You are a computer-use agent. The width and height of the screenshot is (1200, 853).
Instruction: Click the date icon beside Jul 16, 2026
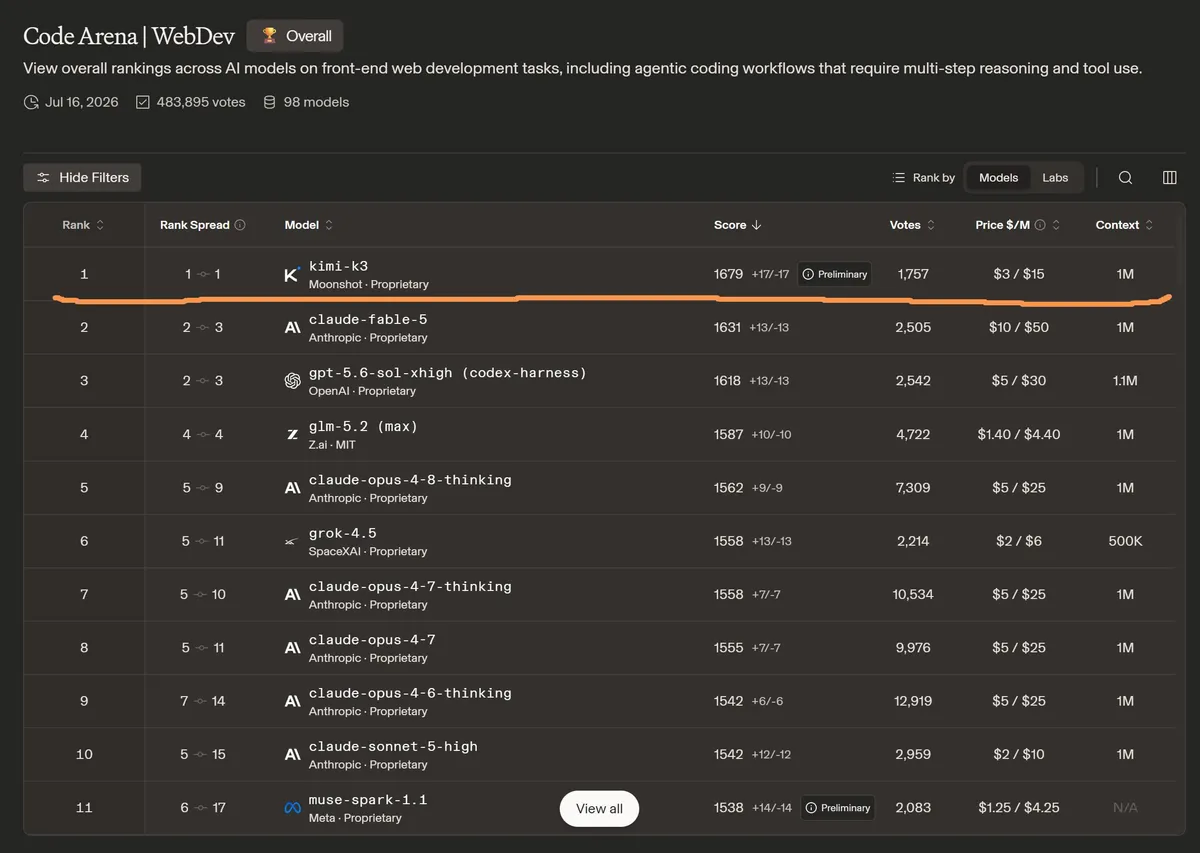(31, 102)
